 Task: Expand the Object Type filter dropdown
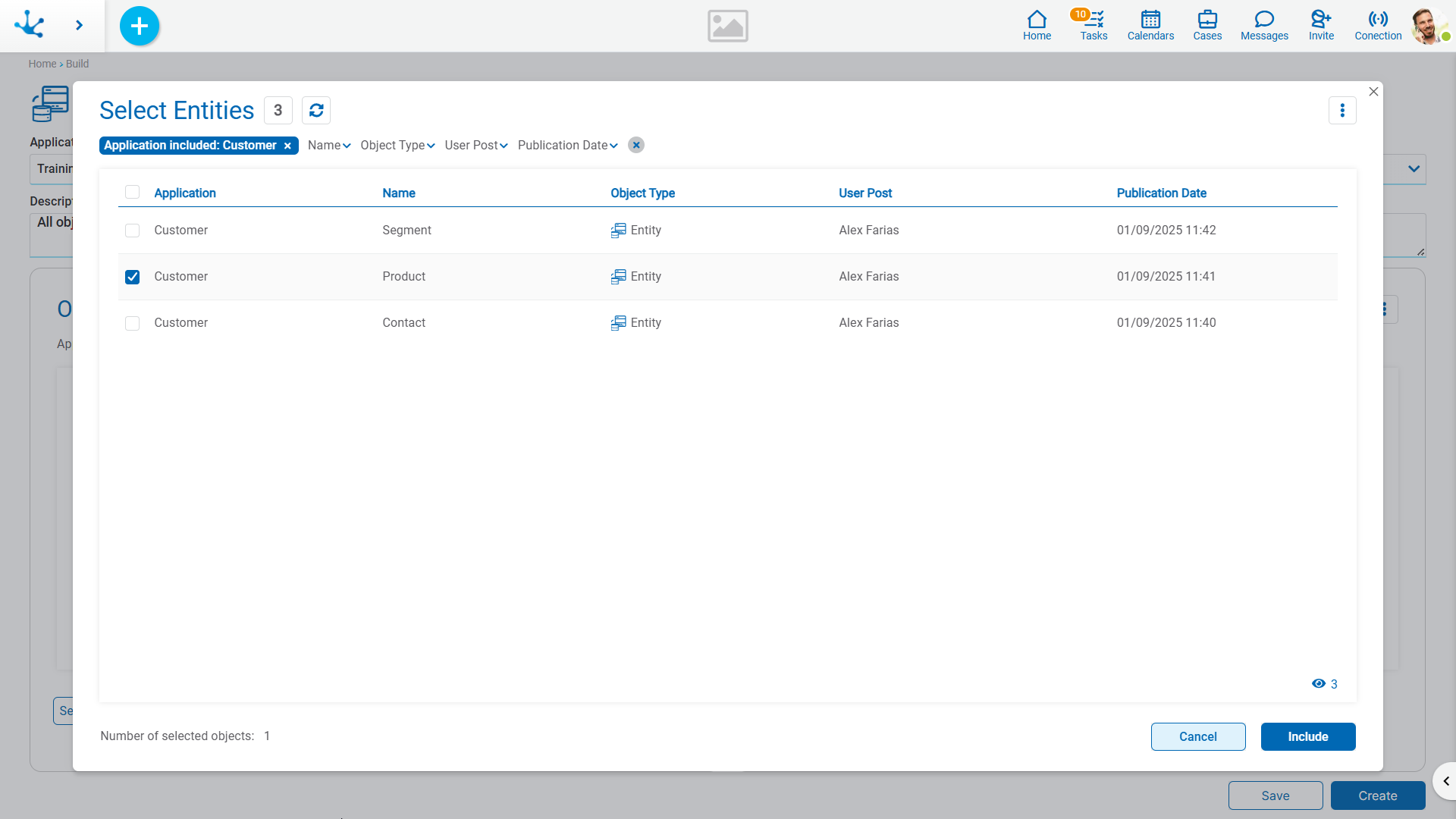pos(397,146)
